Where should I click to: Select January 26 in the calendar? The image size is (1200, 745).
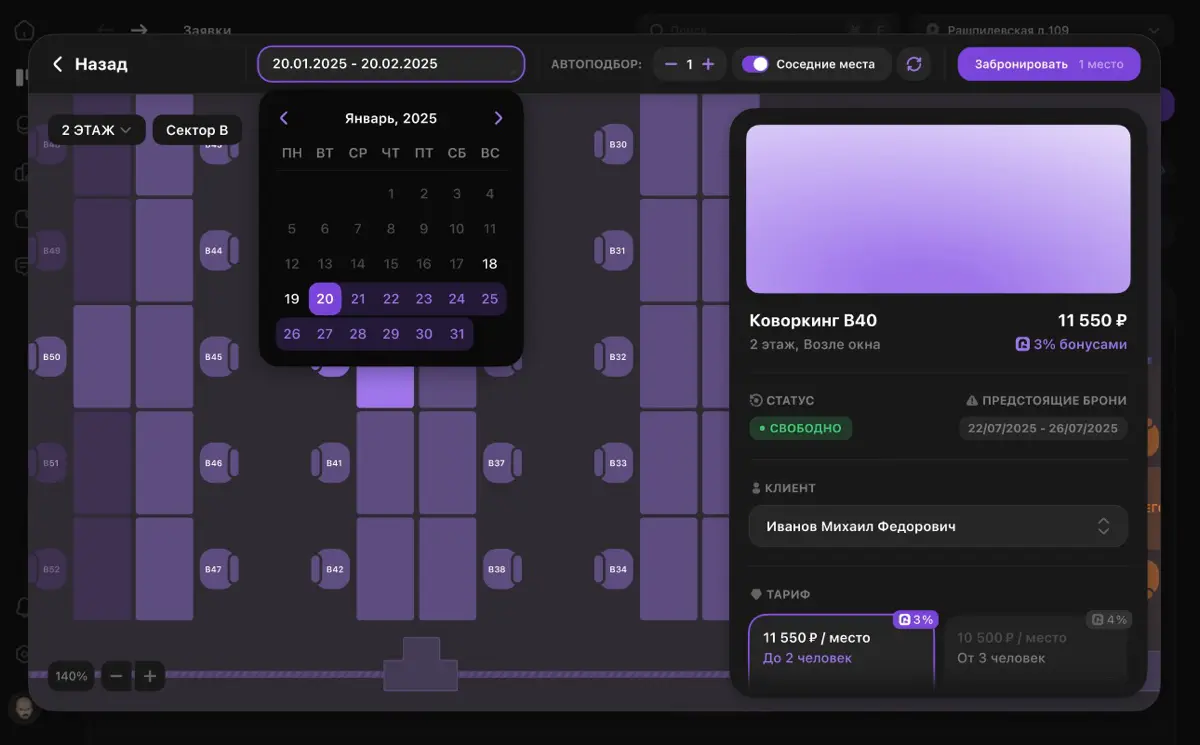[292, 334]
